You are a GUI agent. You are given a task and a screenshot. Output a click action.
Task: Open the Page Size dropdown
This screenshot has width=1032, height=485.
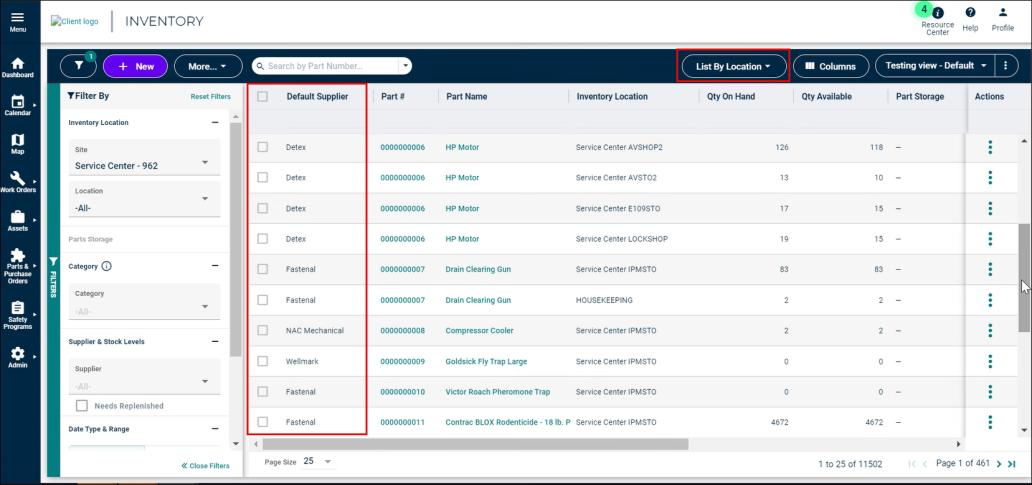pyautogui.click(x=317, y=461)
